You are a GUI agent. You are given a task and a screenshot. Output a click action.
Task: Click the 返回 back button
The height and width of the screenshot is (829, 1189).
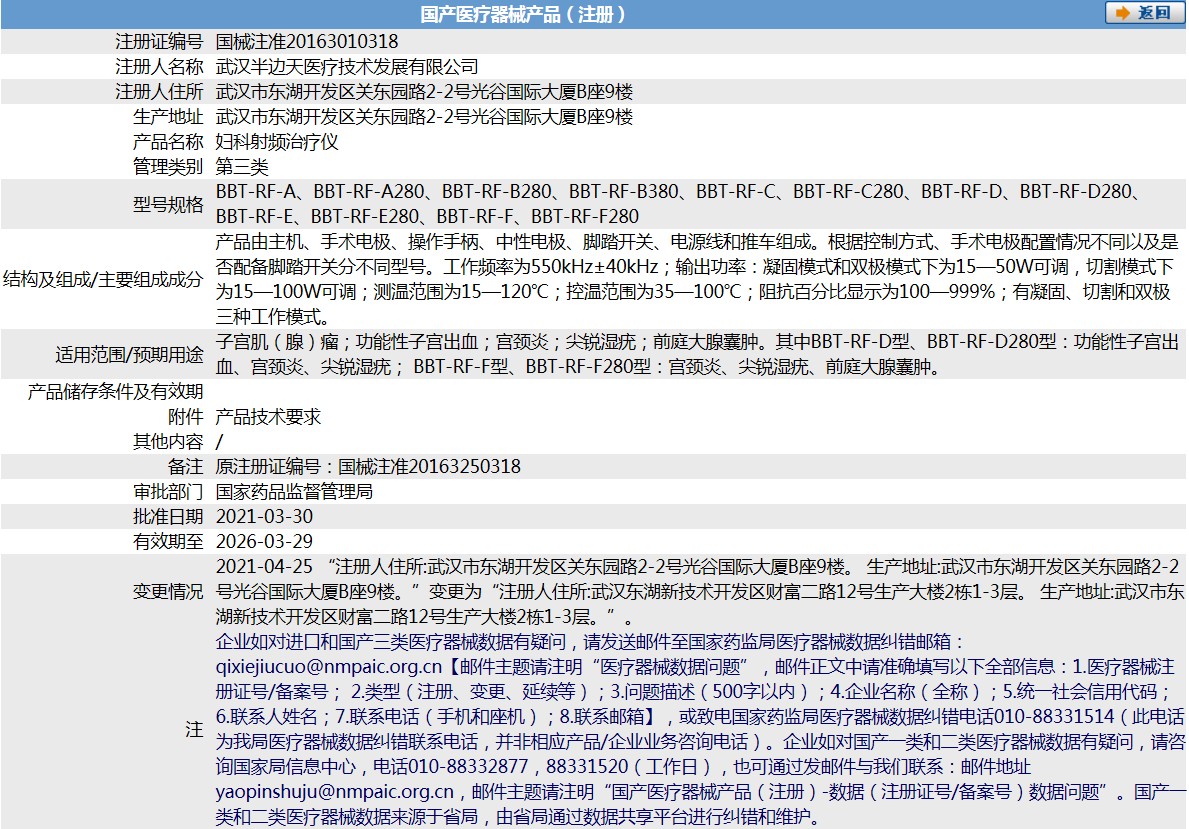point(1144,13)
